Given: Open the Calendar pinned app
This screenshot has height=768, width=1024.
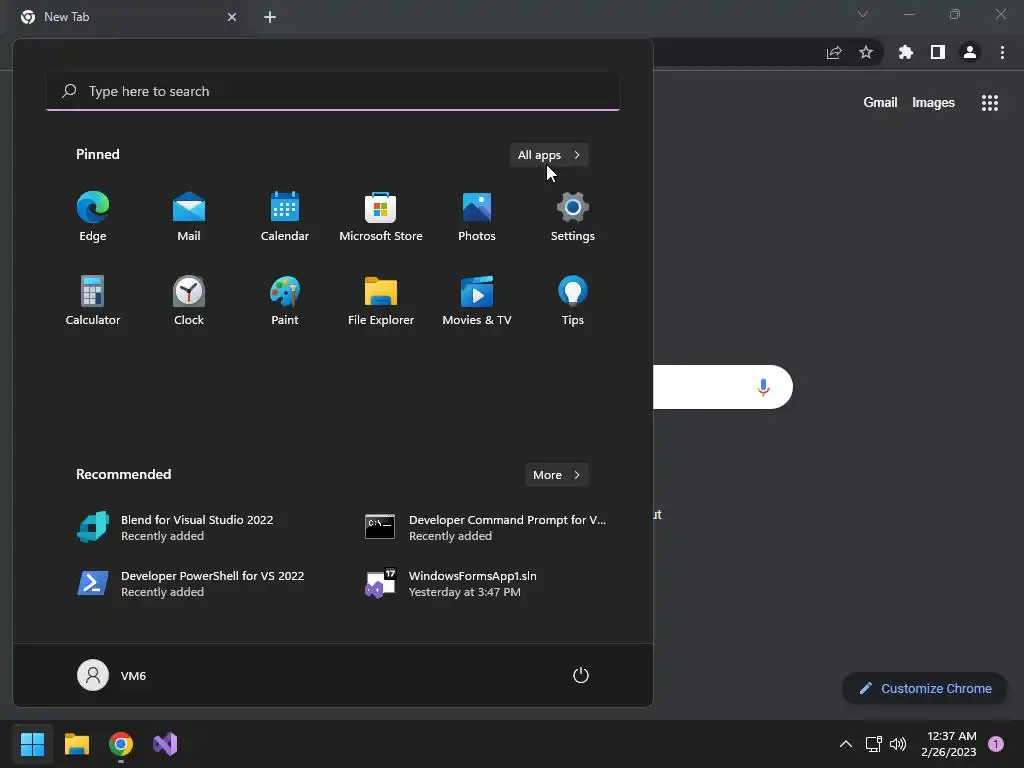Looking at the screenshot, I should (285, 217).
